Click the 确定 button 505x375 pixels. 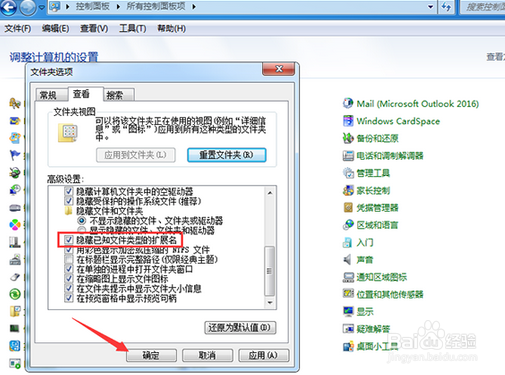click(151, 355)
